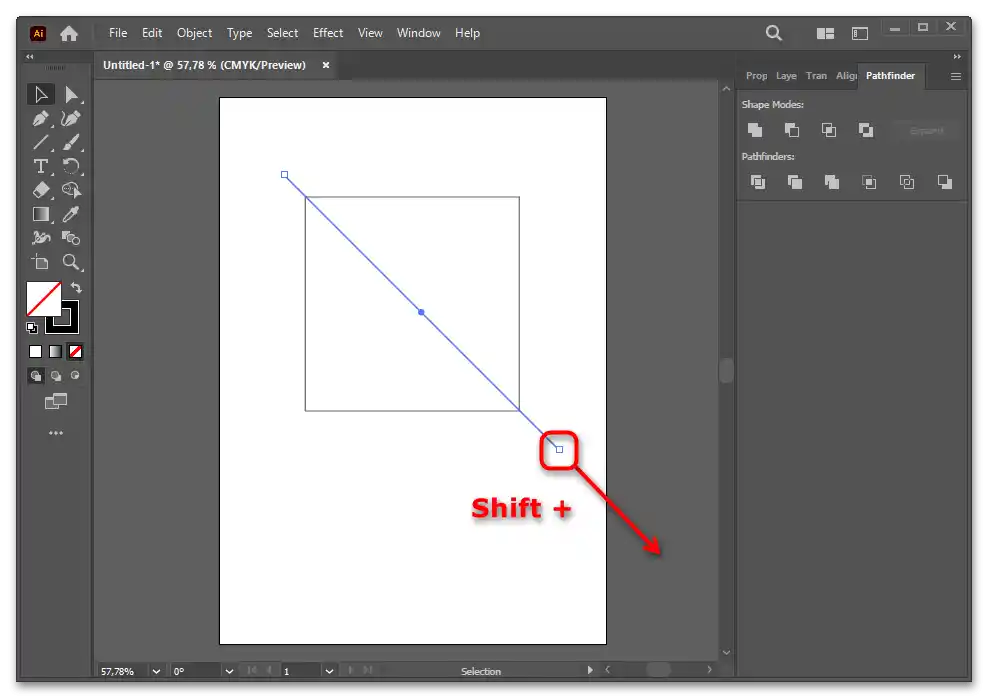Apply solid Color mode button
Viewport: 988px width, 698px height.
click(36, 352)
